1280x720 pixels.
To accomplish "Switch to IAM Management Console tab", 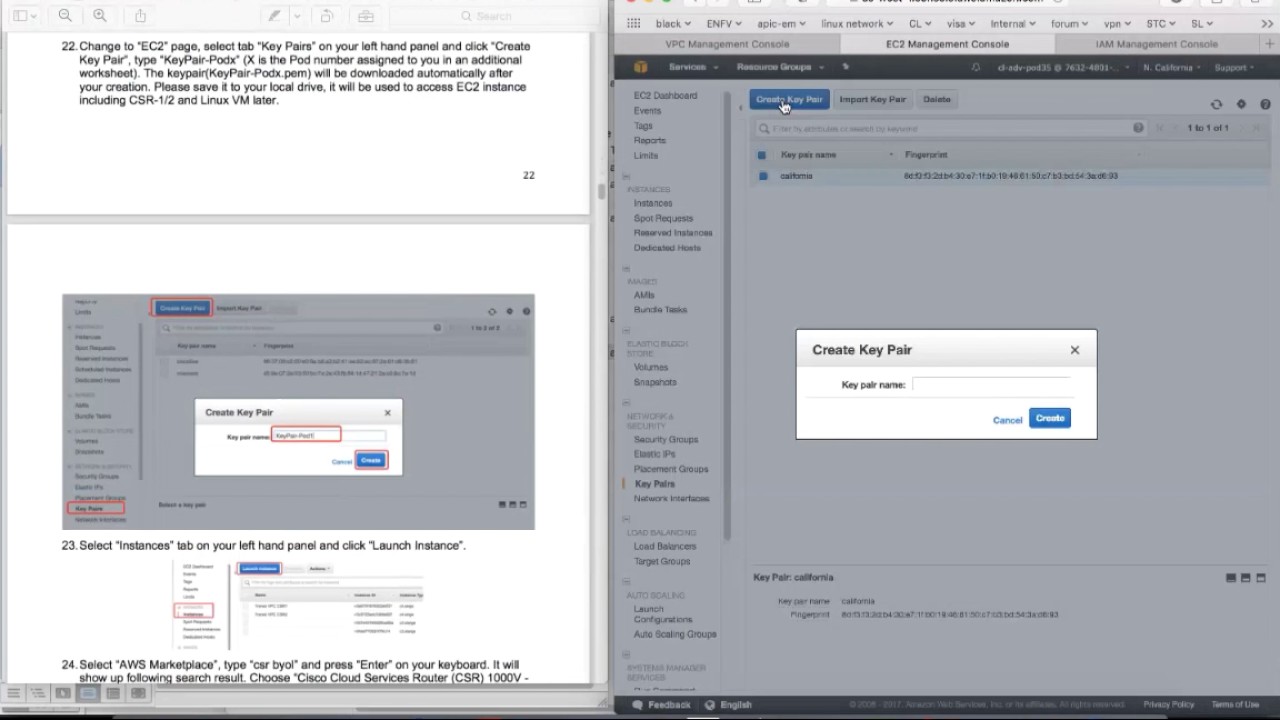I will click(x=1156, y=44).
